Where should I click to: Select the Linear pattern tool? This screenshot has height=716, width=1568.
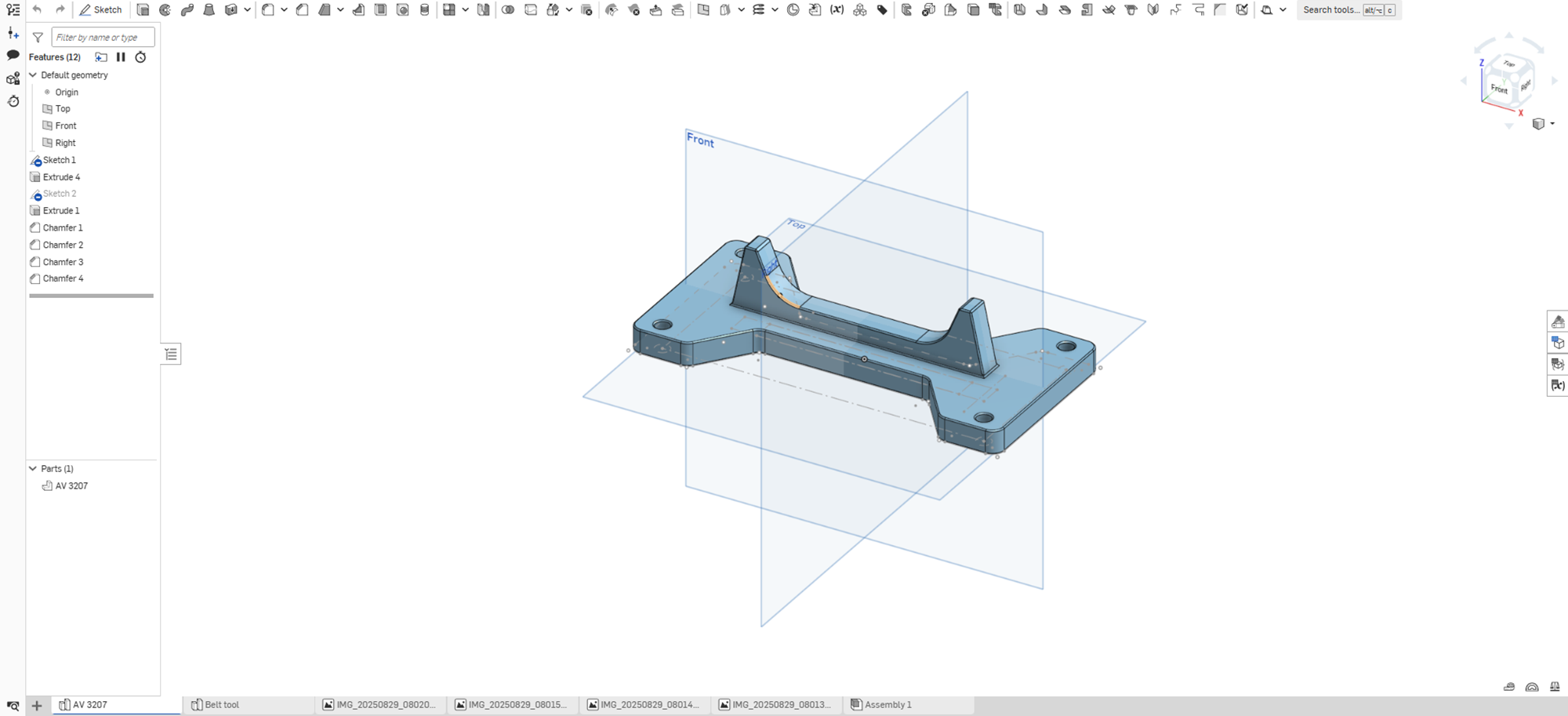pos(449,10)
